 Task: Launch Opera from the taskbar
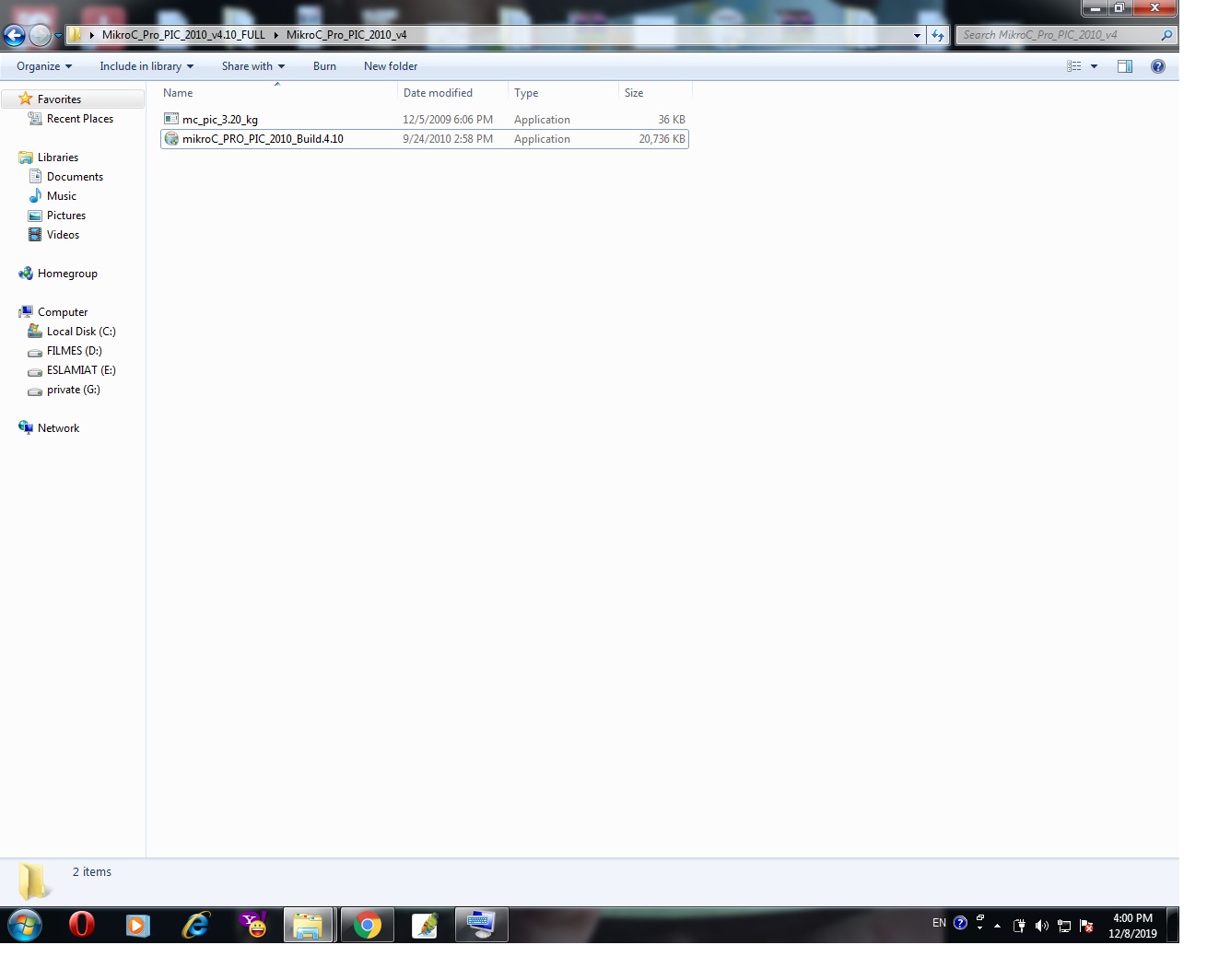(82, 925)
